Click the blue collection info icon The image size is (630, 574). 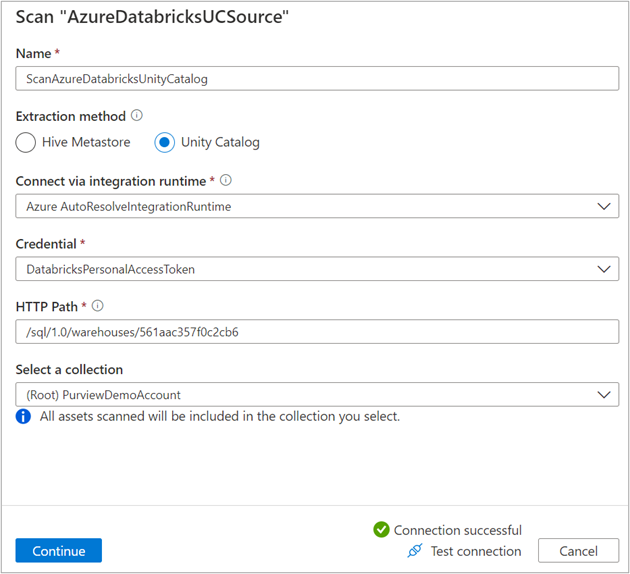(24, 416)
